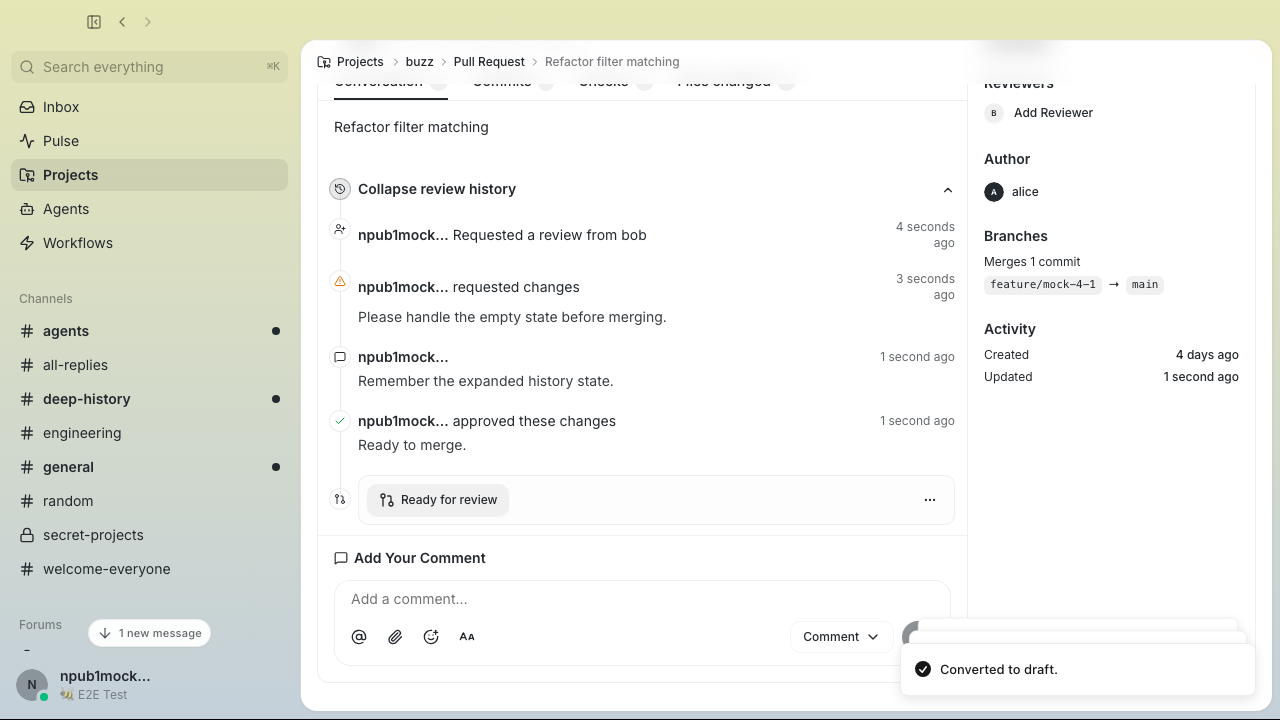Click the 'Created' activity row label
Viewport: 1280px width, 720px height.
(1006, 355)
